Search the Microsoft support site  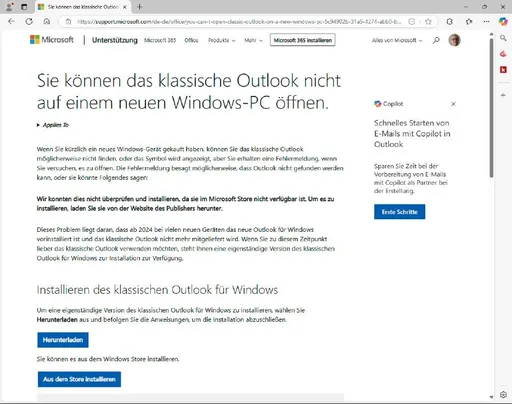click(436, 40)
